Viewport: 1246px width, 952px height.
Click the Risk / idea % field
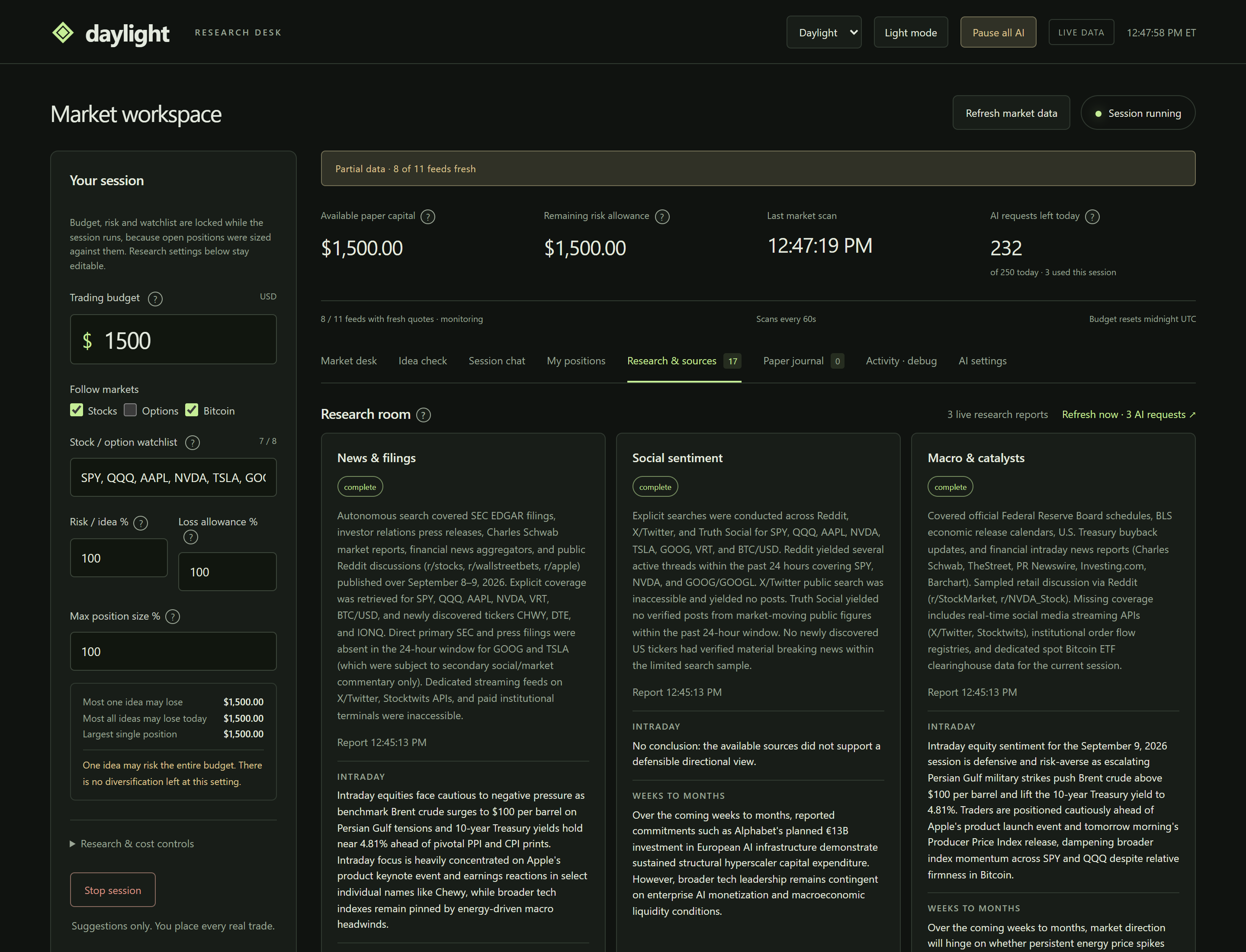point(119,558)
